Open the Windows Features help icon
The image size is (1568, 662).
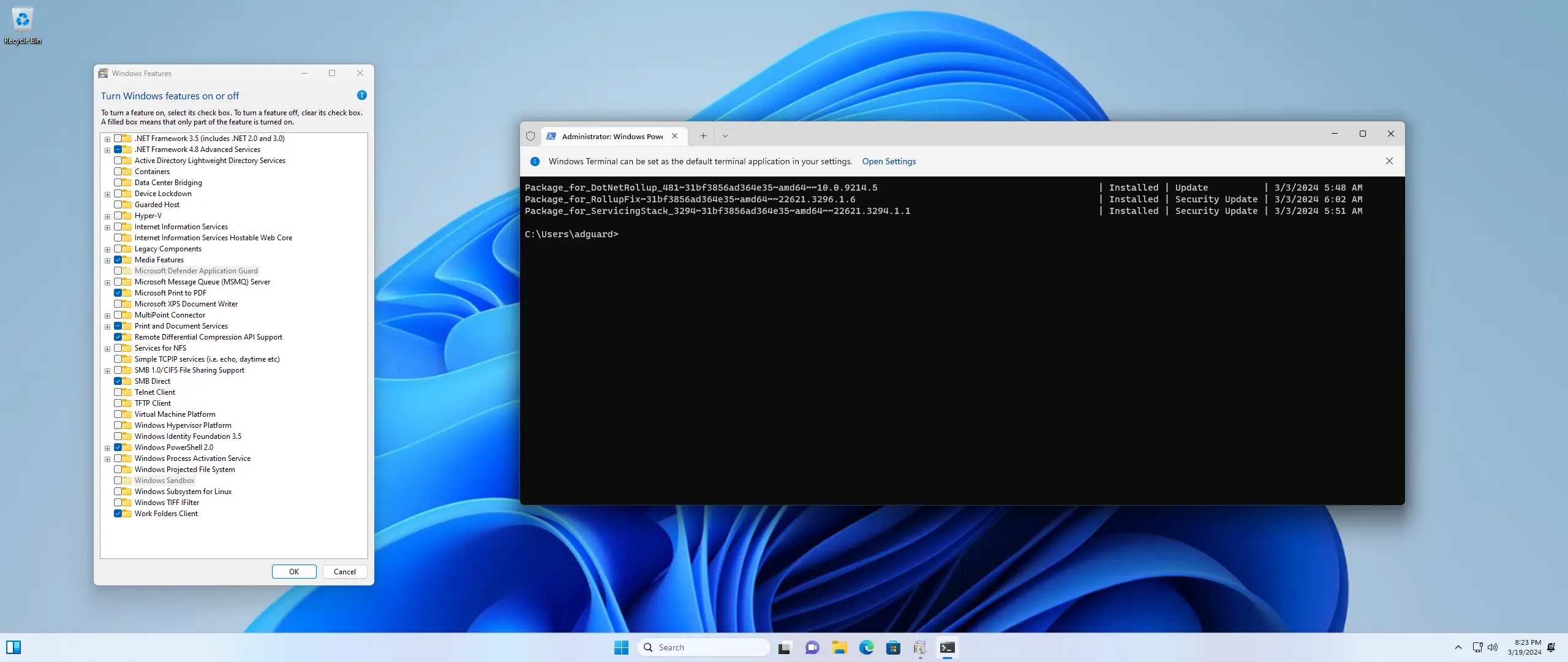pyautogui.click(x=361, y=95)
